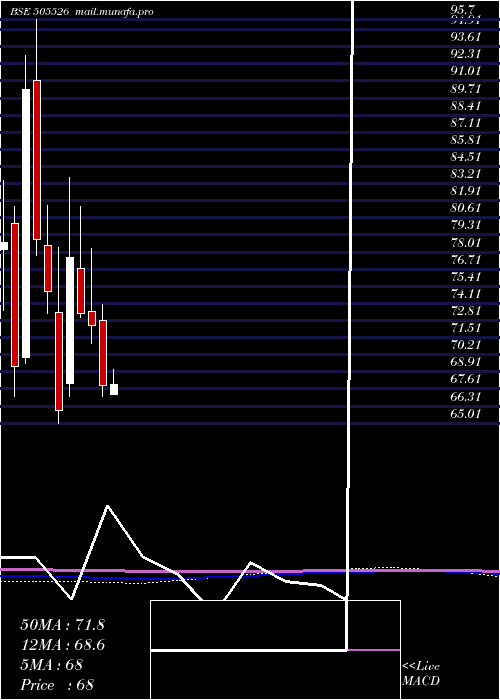500x700 pixels.
Task: Select the 70.21 price axis label
Action: tap(466, 344)
